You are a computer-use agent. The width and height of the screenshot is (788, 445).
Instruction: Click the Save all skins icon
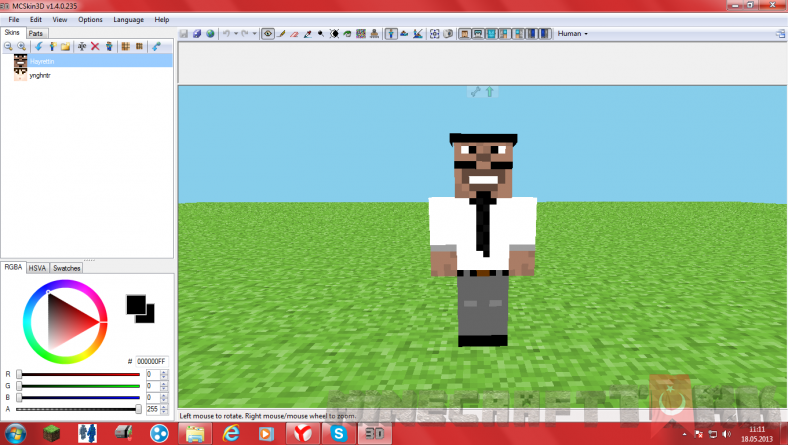(197, 34)
